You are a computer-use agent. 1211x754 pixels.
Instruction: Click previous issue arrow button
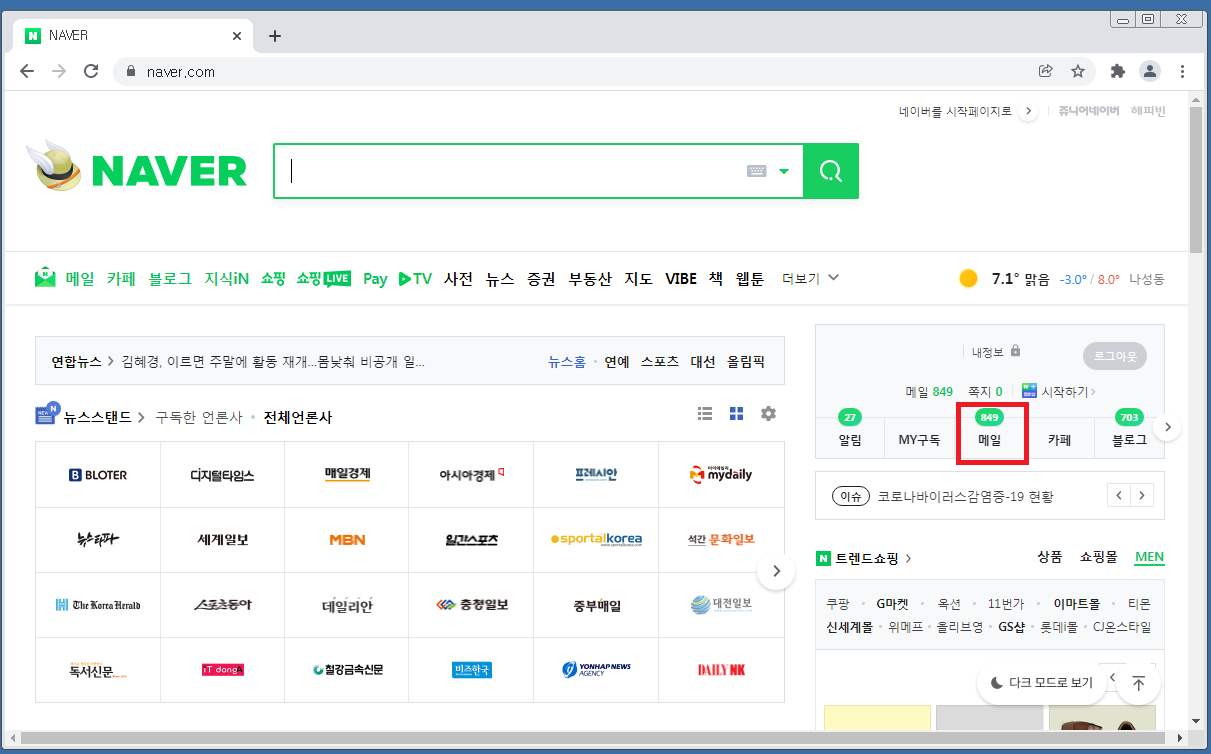coord(1119,495)
